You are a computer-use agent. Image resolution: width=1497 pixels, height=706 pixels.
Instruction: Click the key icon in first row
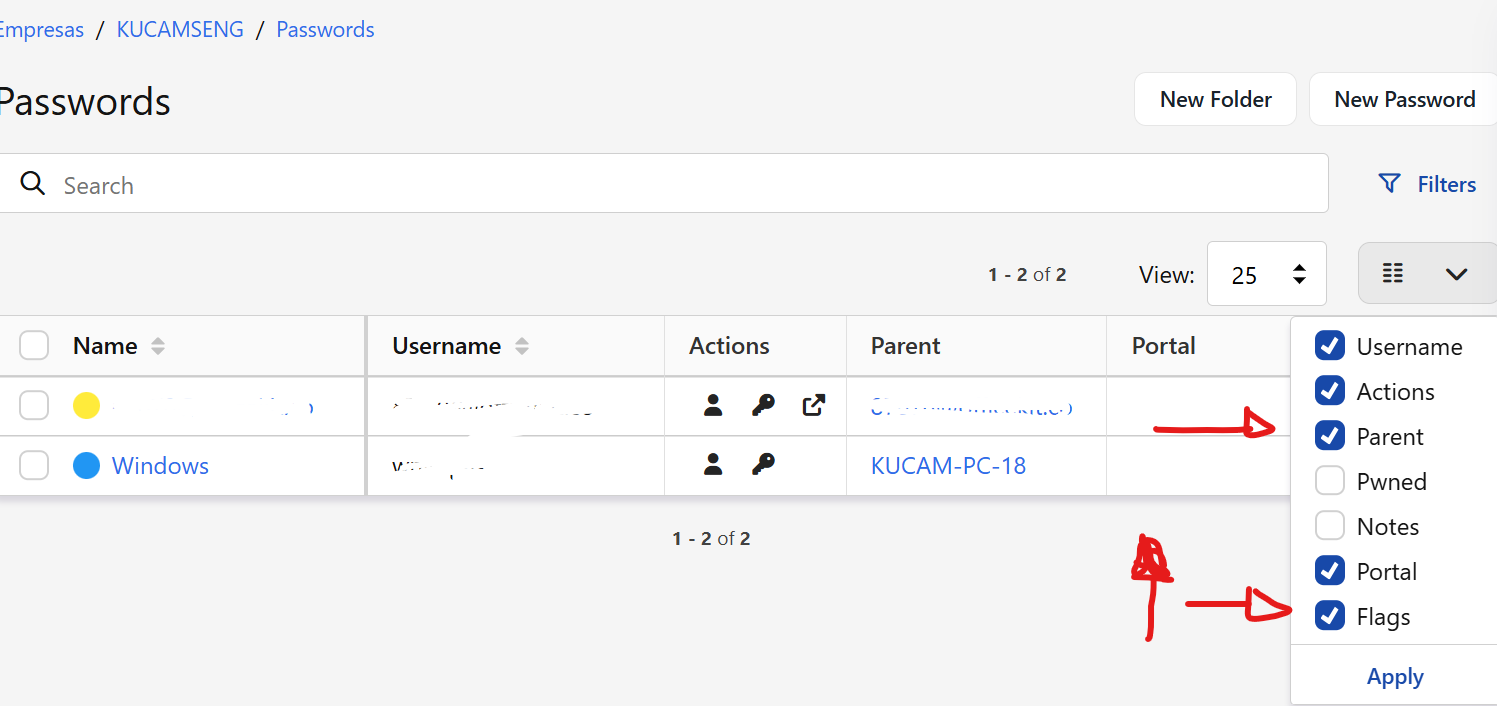[763, 405]
